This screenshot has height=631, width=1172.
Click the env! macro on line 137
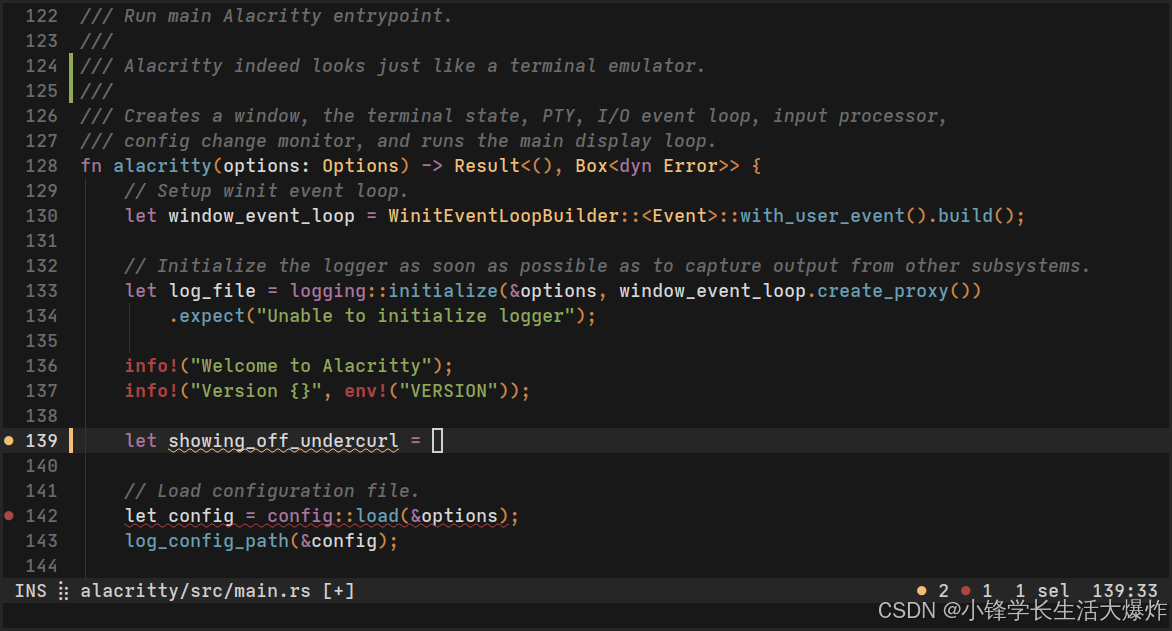click(366, 391)
